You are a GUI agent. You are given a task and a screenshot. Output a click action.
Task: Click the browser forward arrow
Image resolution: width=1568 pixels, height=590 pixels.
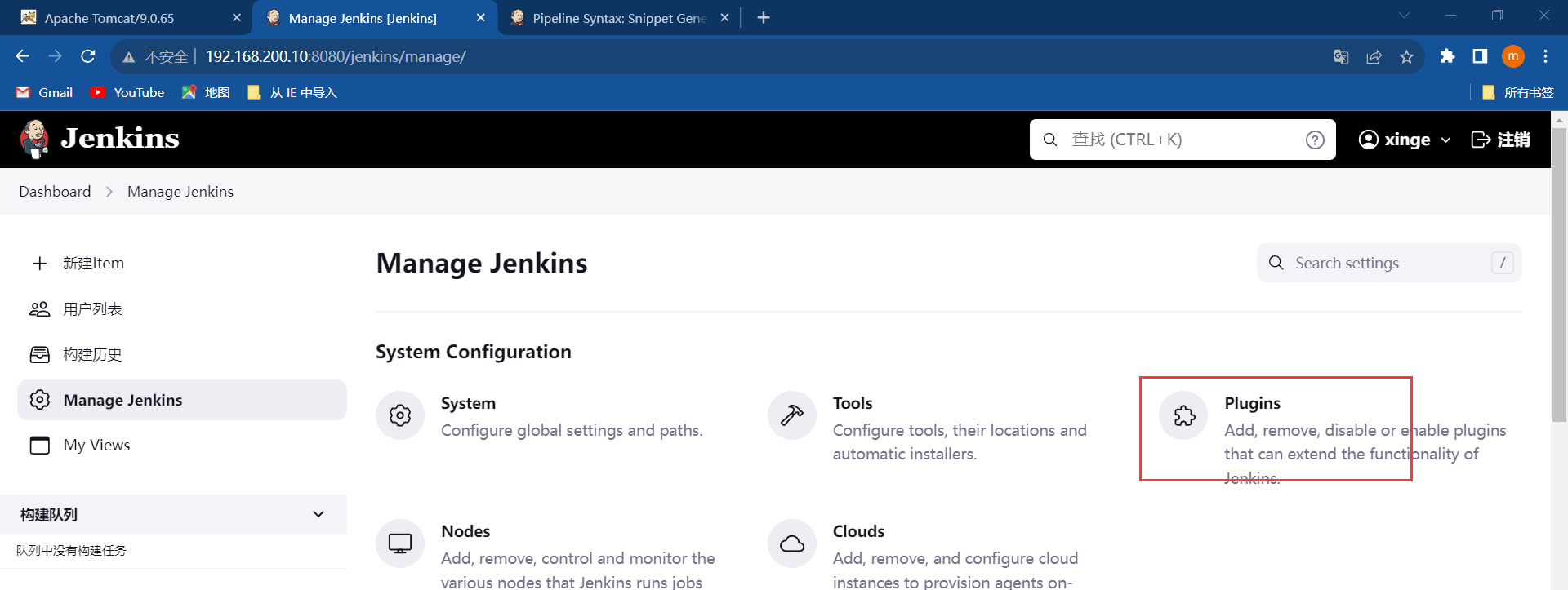click(x=55, y=56)
